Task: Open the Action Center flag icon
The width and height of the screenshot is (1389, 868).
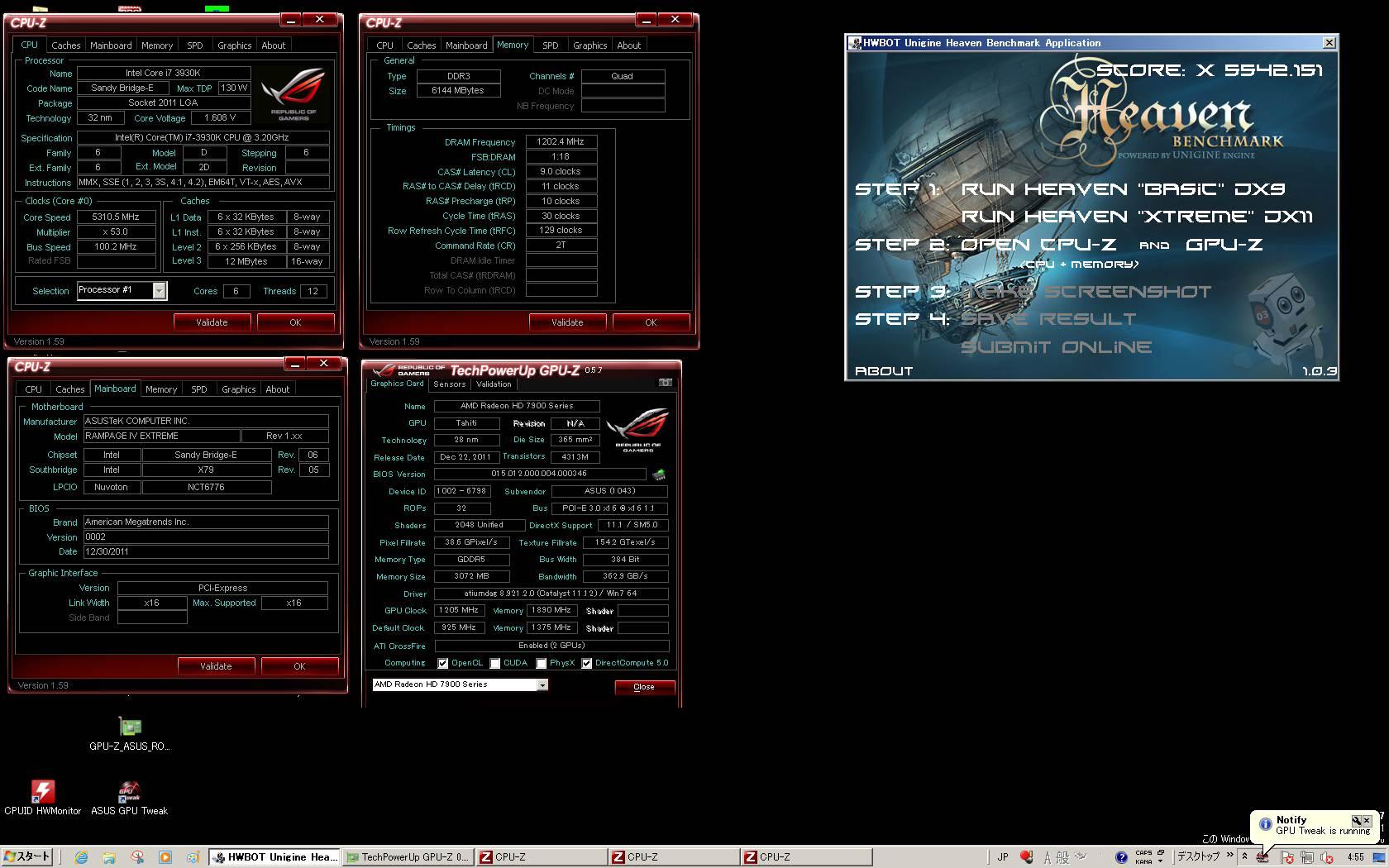Action: pos(1287,857)
